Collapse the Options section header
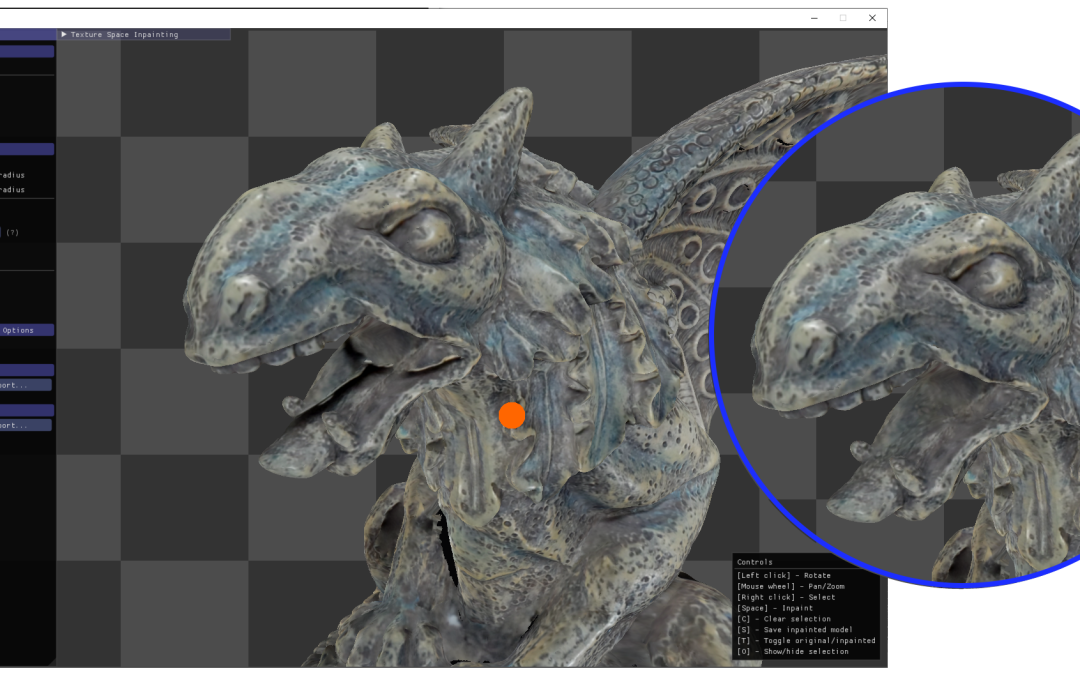The image size is (1080, 675). coord(27,330)
